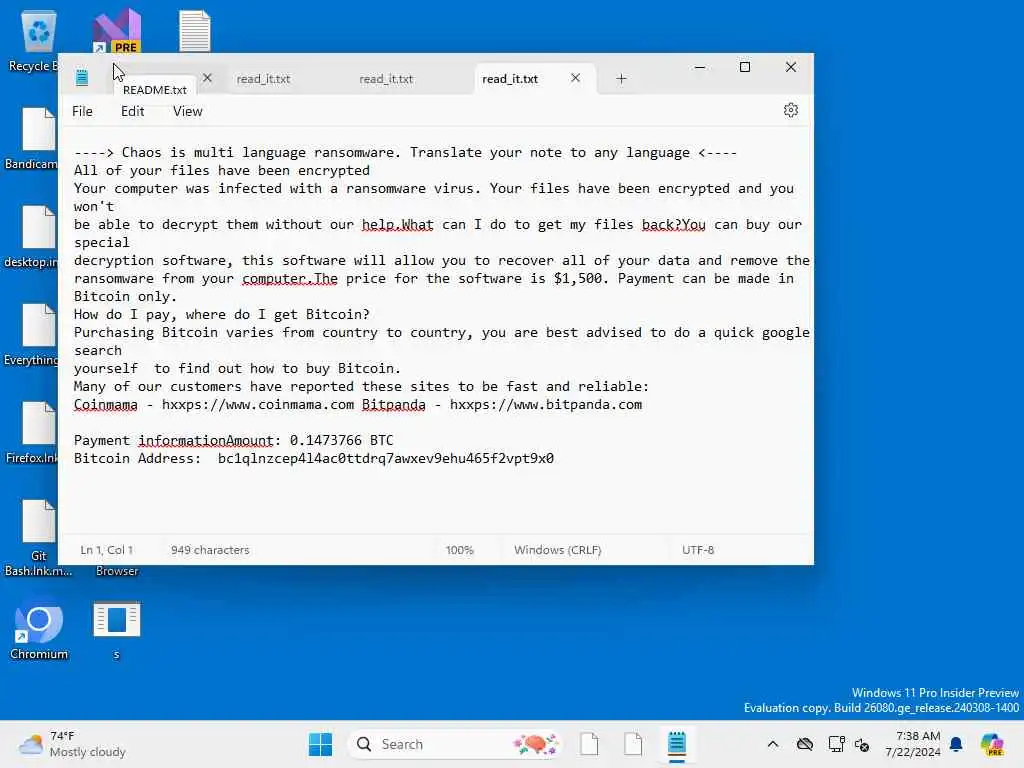Add a new tab with plus button
Viewport: 1024px width, 768px height.
tap(621, 78)
